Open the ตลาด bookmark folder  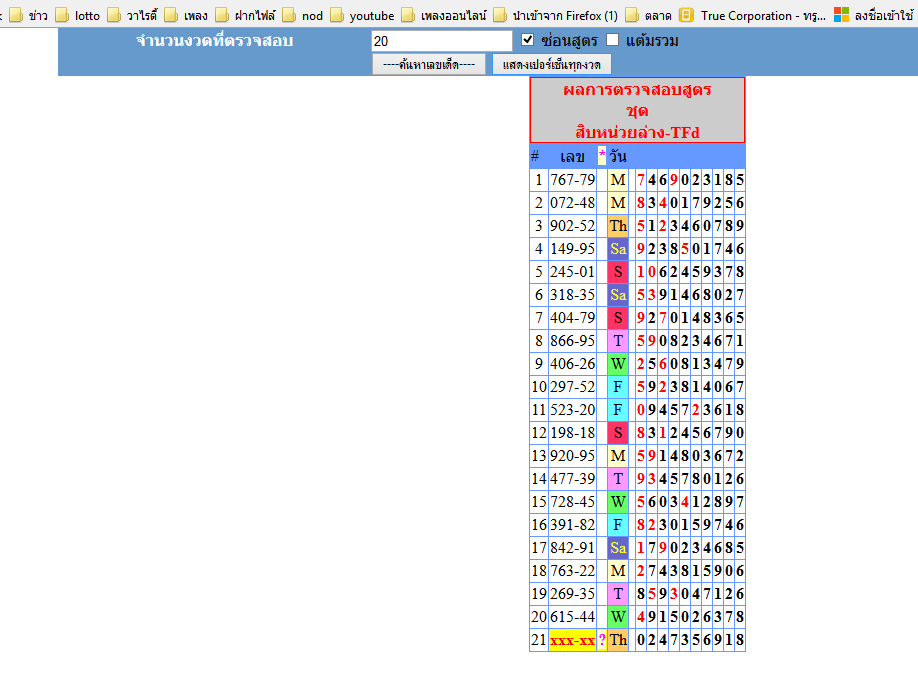tap(648, 15)
